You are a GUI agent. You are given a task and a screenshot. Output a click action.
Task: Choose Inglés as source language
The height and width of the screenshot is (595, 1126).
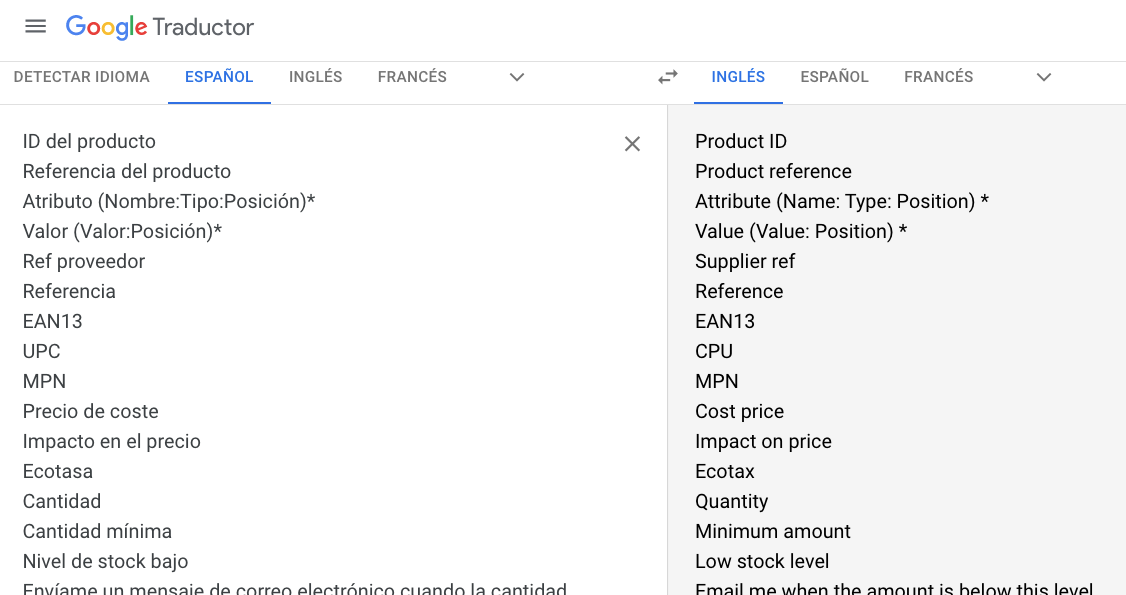tap(315, 77)
